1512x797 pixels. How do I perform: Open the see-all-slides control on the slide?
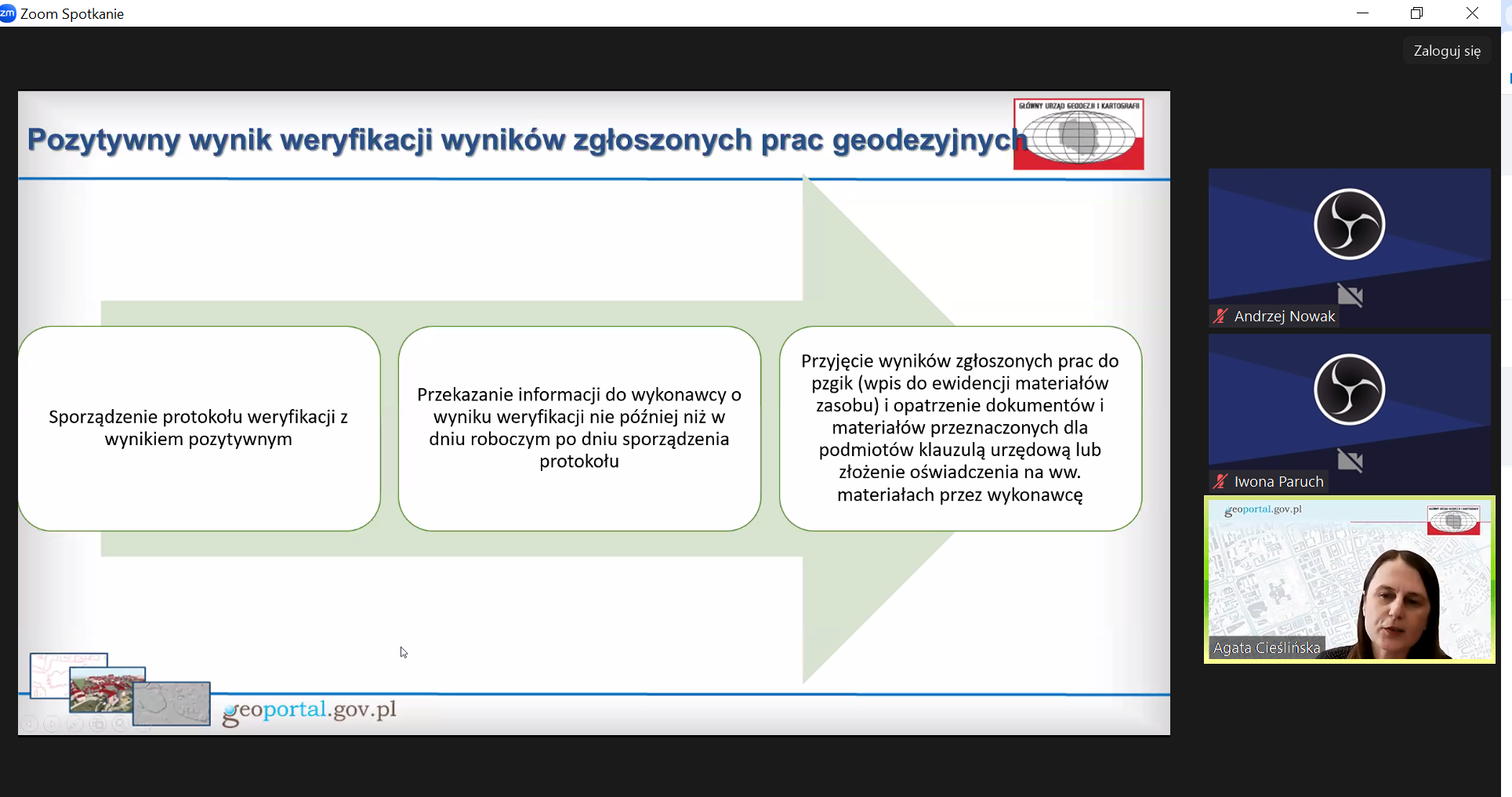97,724
